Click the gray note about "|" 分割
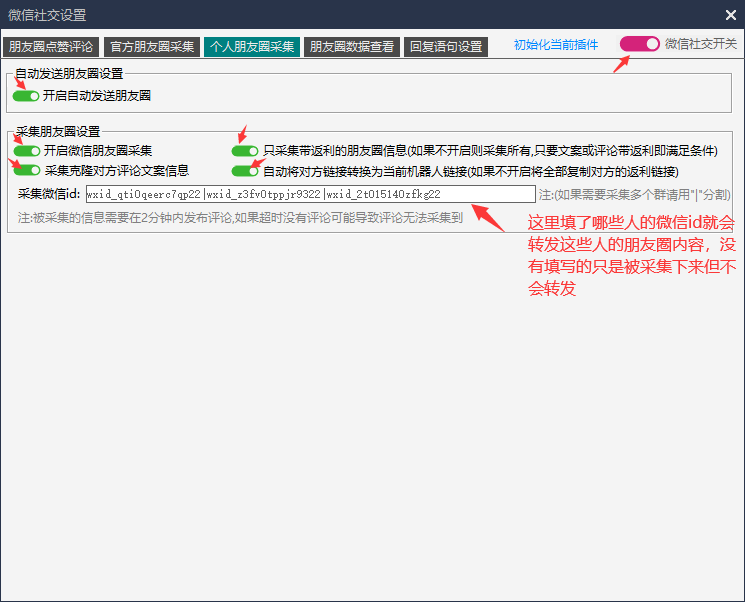 [634, 194]
